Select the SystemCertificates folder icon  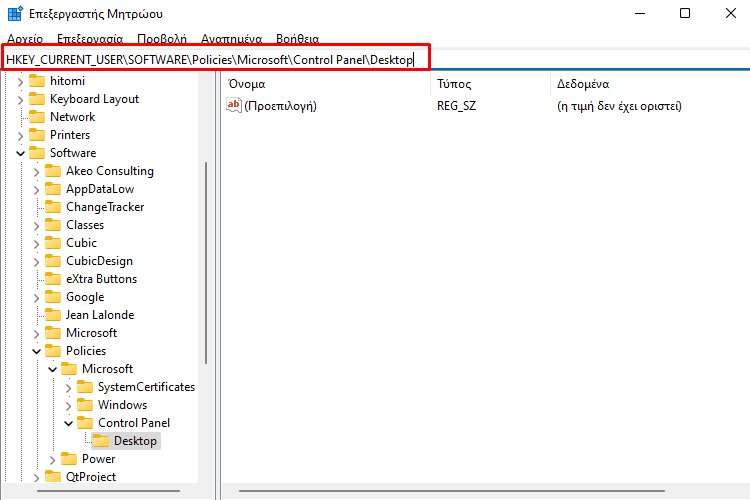[85, 387]
